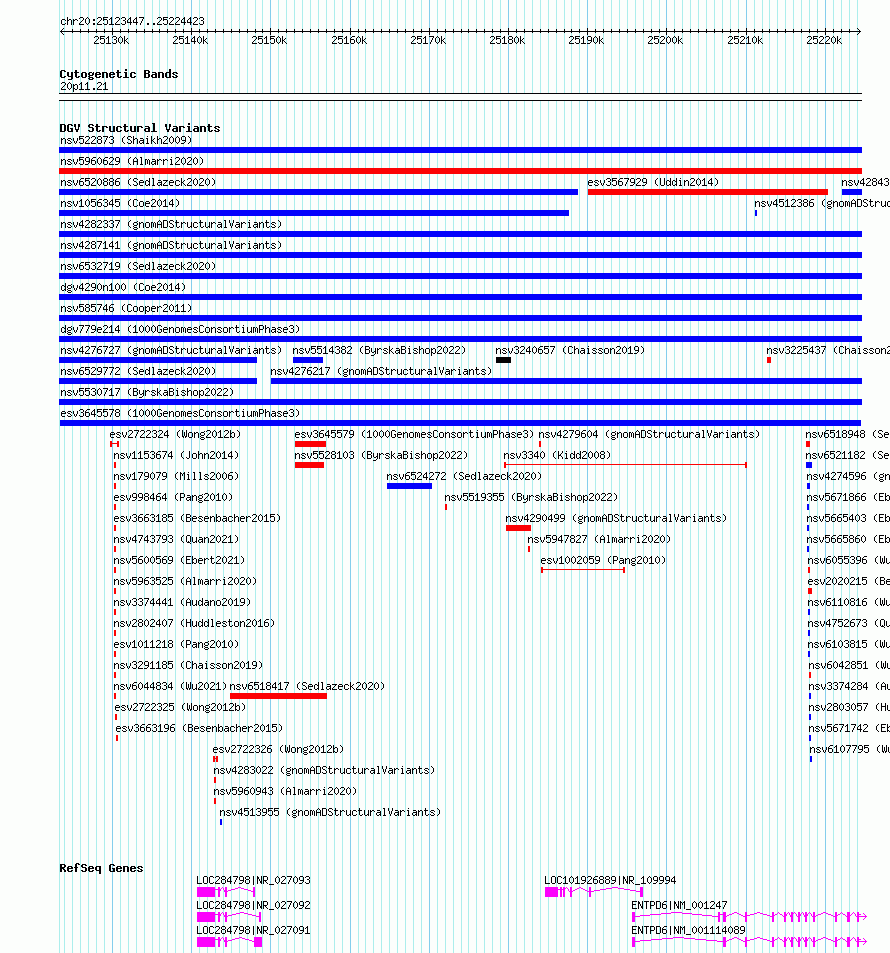Click the thin red nsv3340 (Kidd2008) line
Viewport: 890px width, 953px height.
point(625,465)
